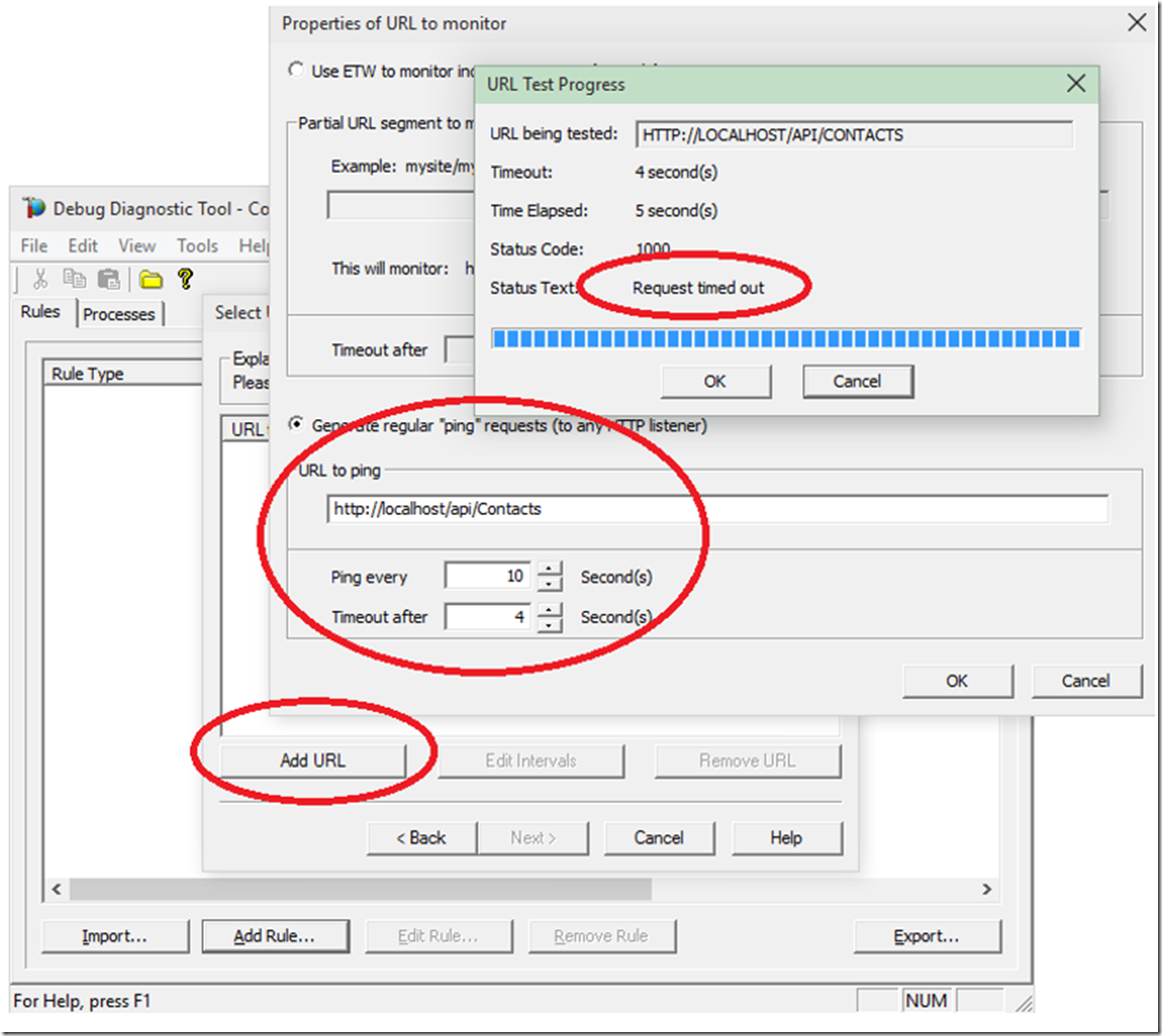Close the Properties of URL to monitor dialog
The width and height of the screenshot is (1162, 1036).
click(1137, 22)
